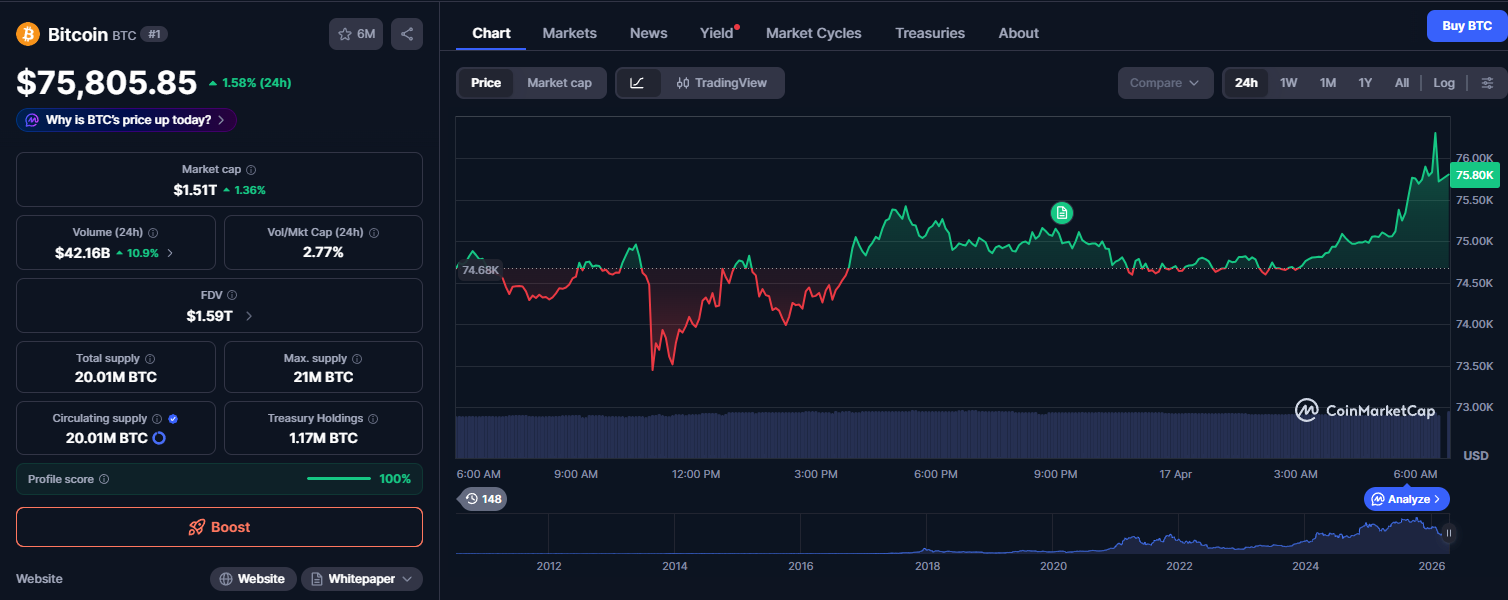Click the Profile score progress bar
1508x600 pixels.
339,479
